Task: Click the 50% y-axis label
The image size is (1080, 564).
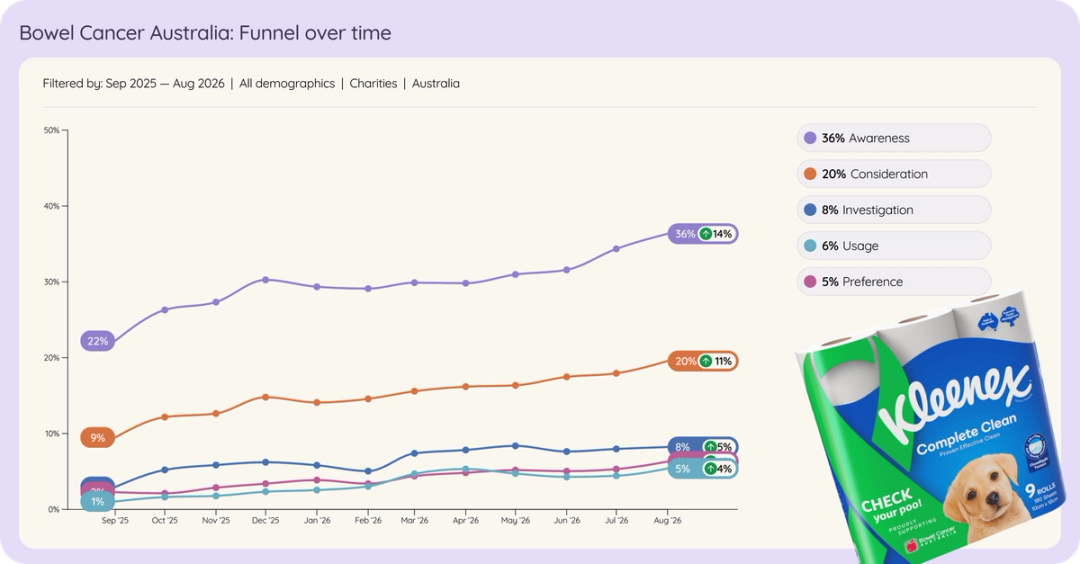Action: (52, 130)
